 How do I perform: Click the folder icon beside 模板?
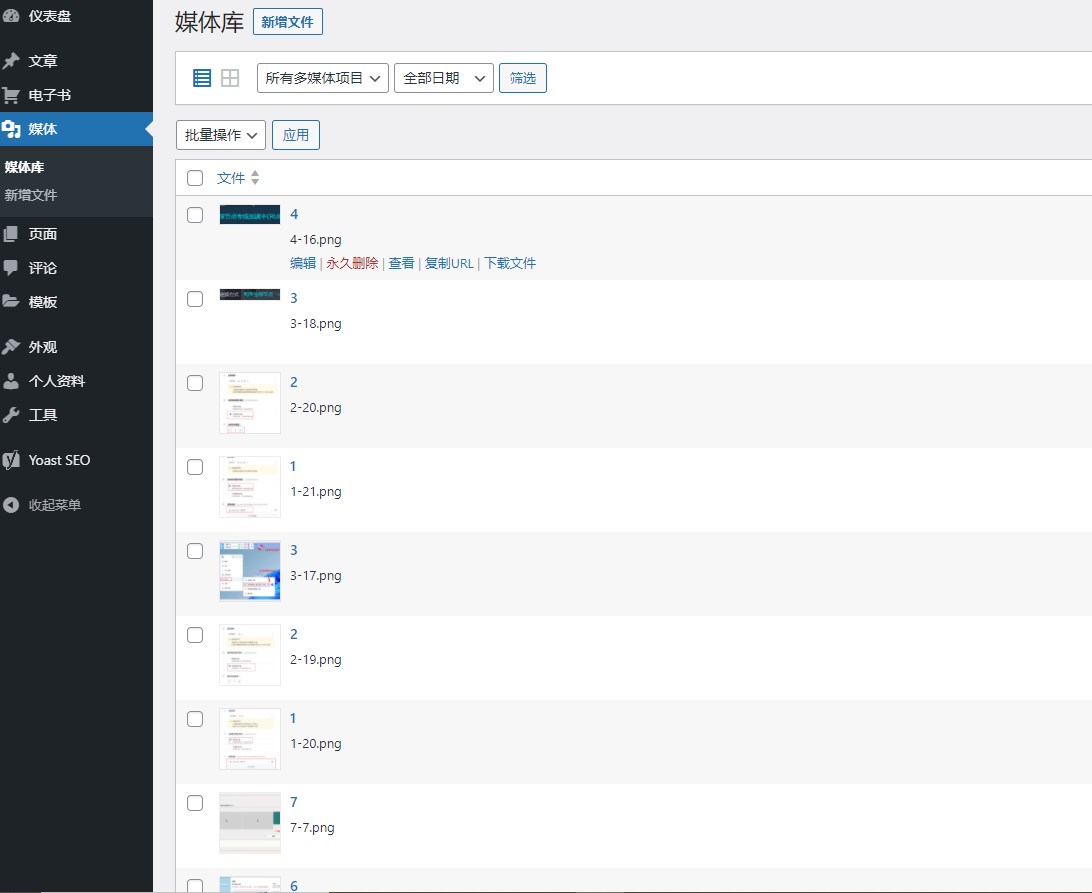(x=11, y=302)
